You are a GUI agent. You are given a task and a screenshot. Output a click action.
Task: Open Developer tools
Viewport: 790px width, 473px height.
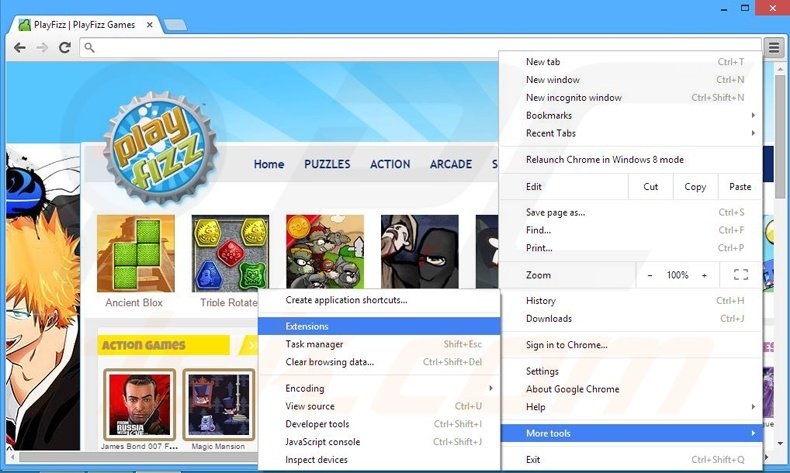379,424
